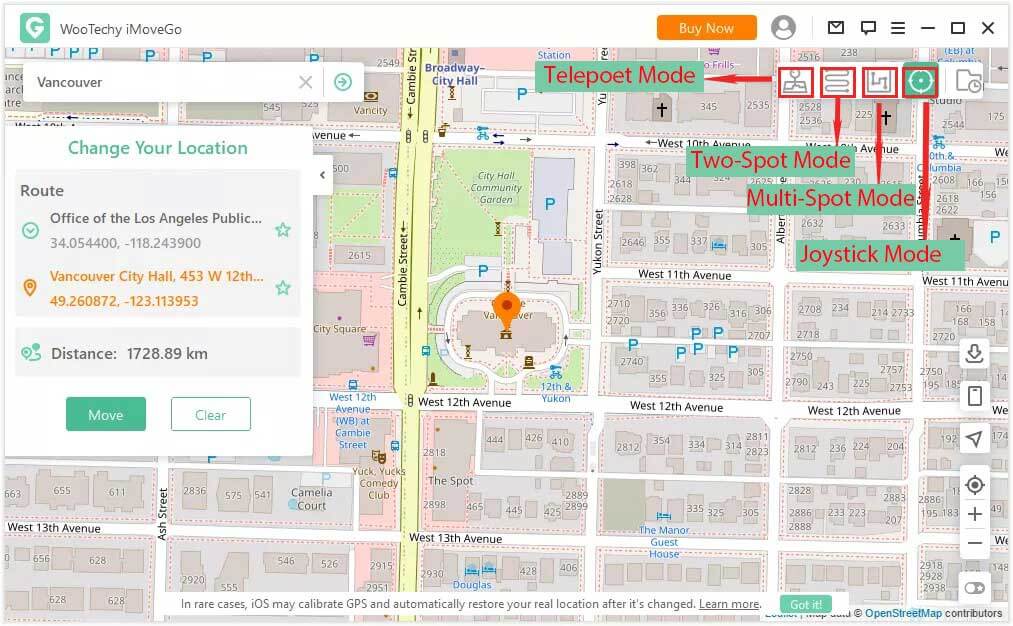Zoom out of the map
The height and width of the screenshot is (626, 1013).
[x=974, y=543]
